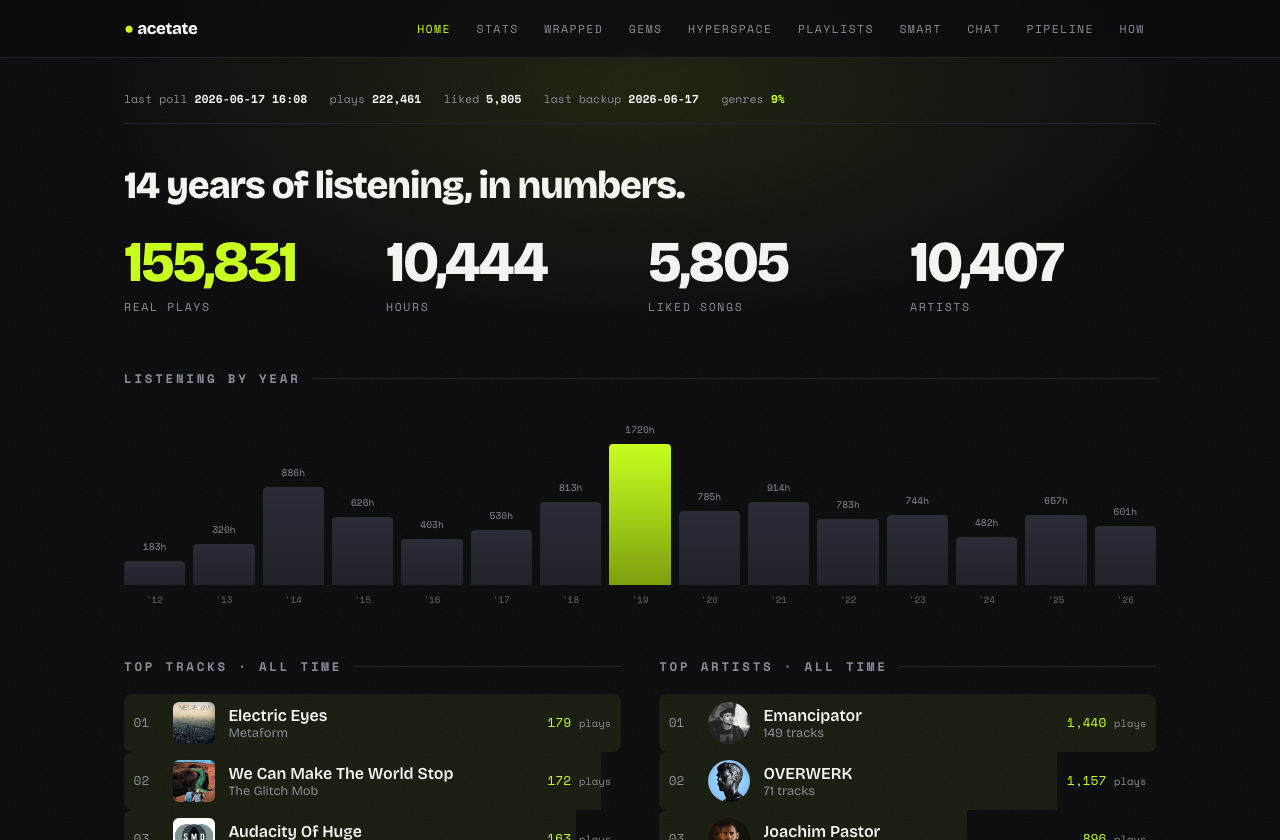Click last poll value 2026-06-17 16:08

coord(251,99)
